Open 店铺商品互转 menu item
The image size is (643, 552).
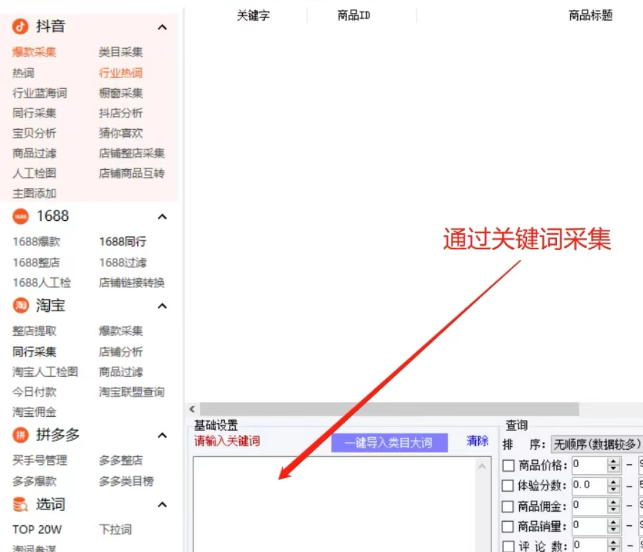pos(132,173)
